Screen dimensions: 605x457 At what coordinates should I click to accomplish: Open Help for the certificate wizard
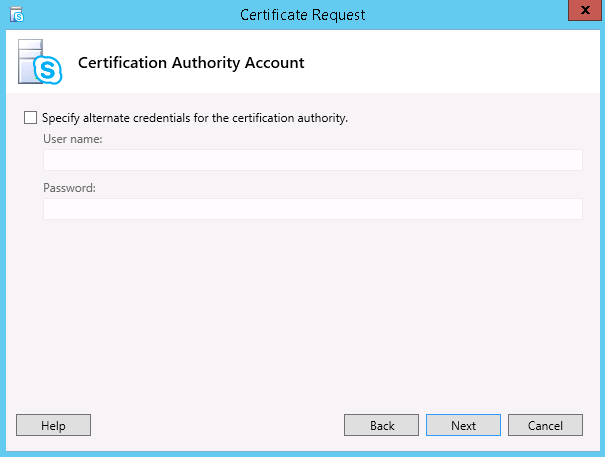point(53,425)
